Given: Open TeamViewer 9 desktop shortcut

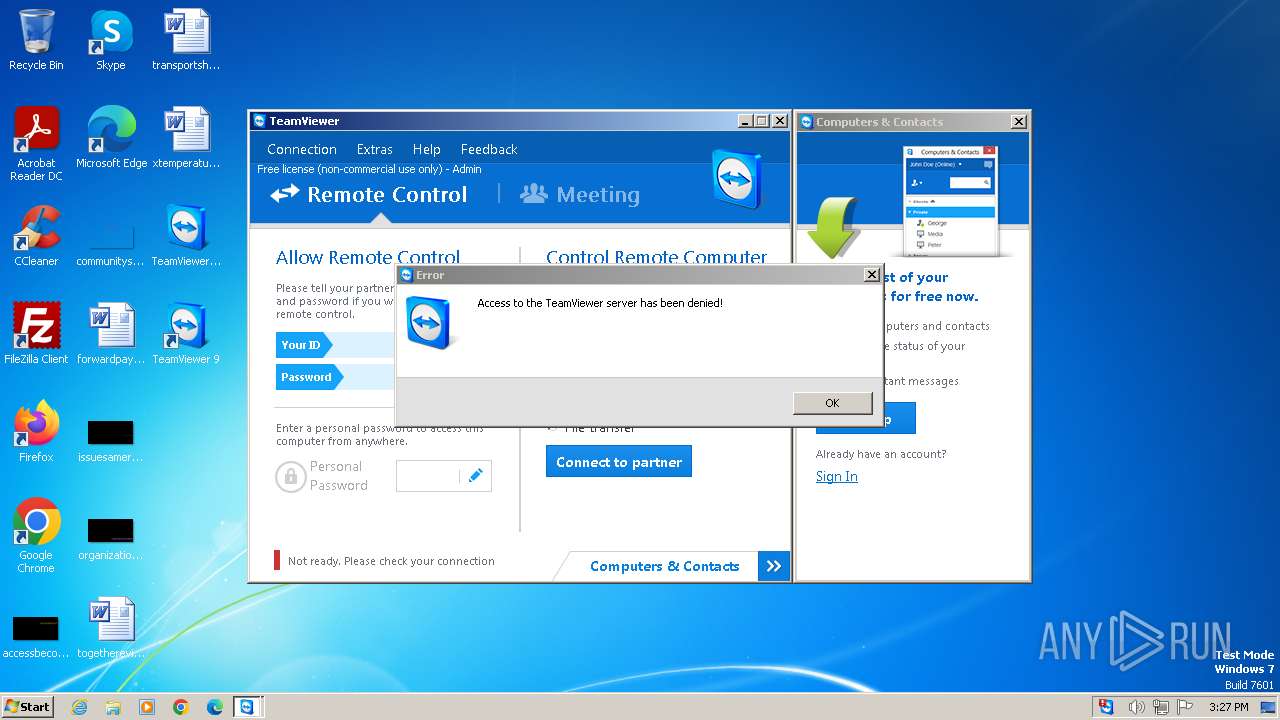Looking at the screenshot, I should click(186, 335).
